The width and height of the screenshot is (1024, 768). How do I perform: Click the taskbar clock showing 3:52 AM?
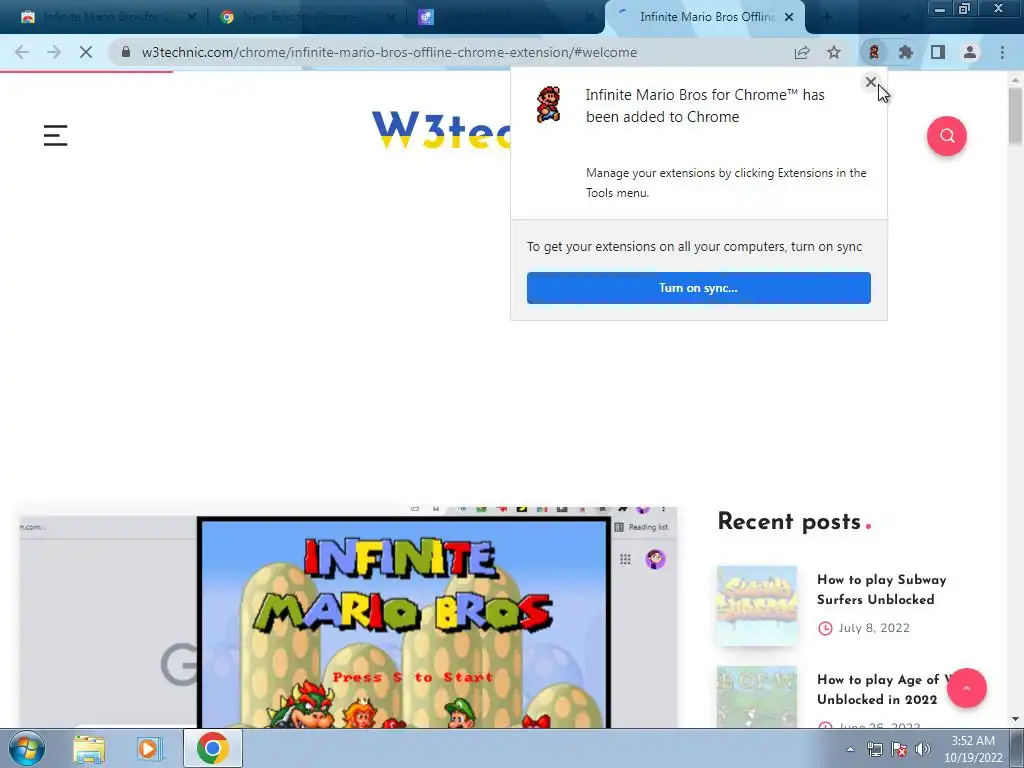click(973, 749)
